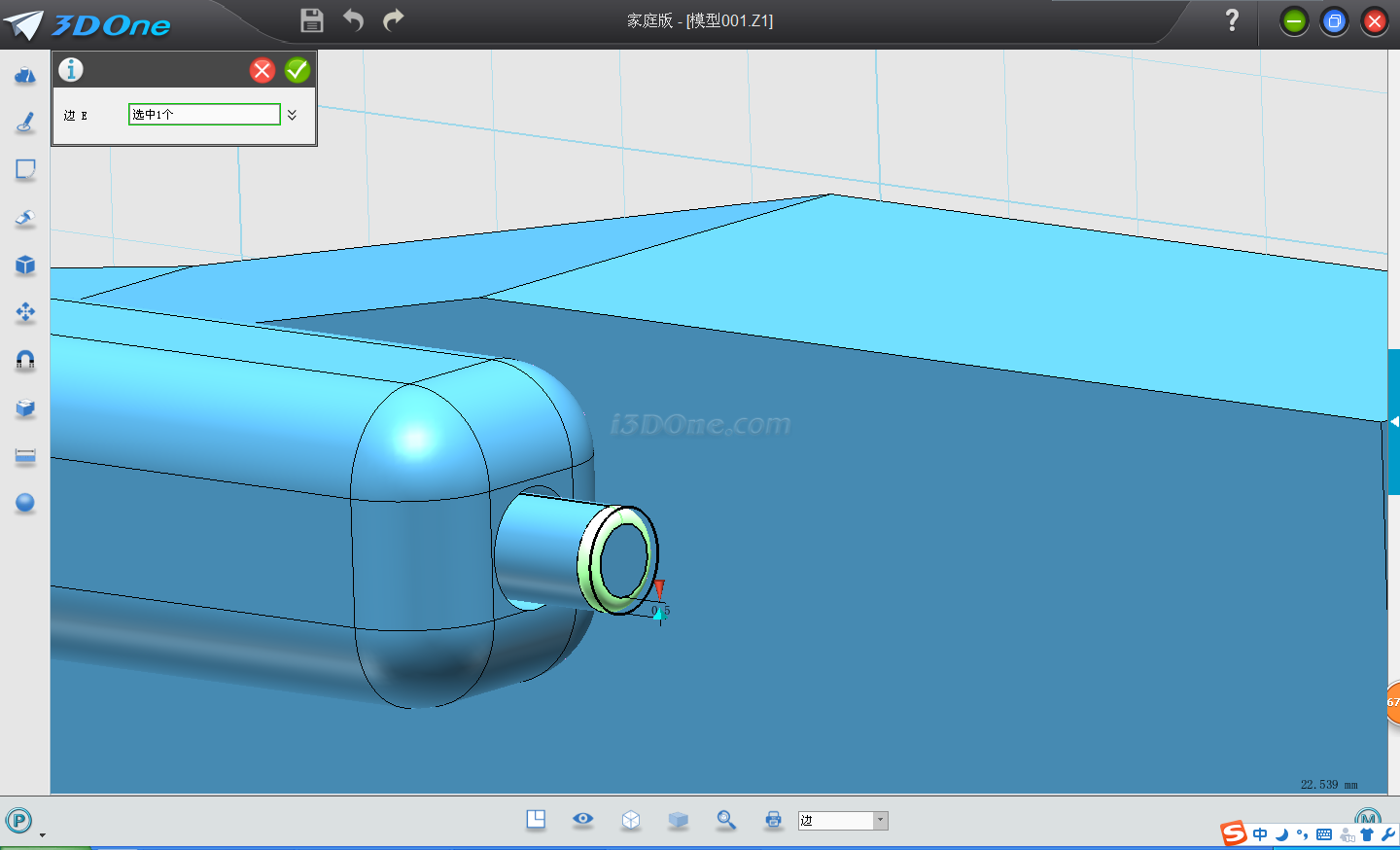Click the magnet auto-snap tool
This screenshot has width=1400, height=850.
25,360
